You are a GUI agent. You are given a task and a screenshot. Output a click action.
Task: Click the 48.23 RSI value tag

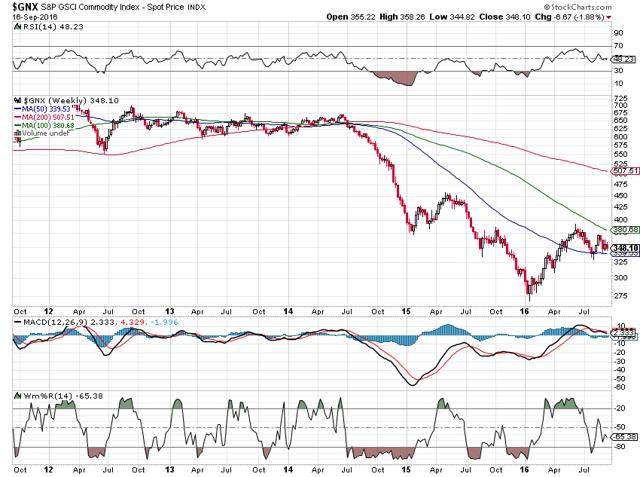click(x=624, y=59)
